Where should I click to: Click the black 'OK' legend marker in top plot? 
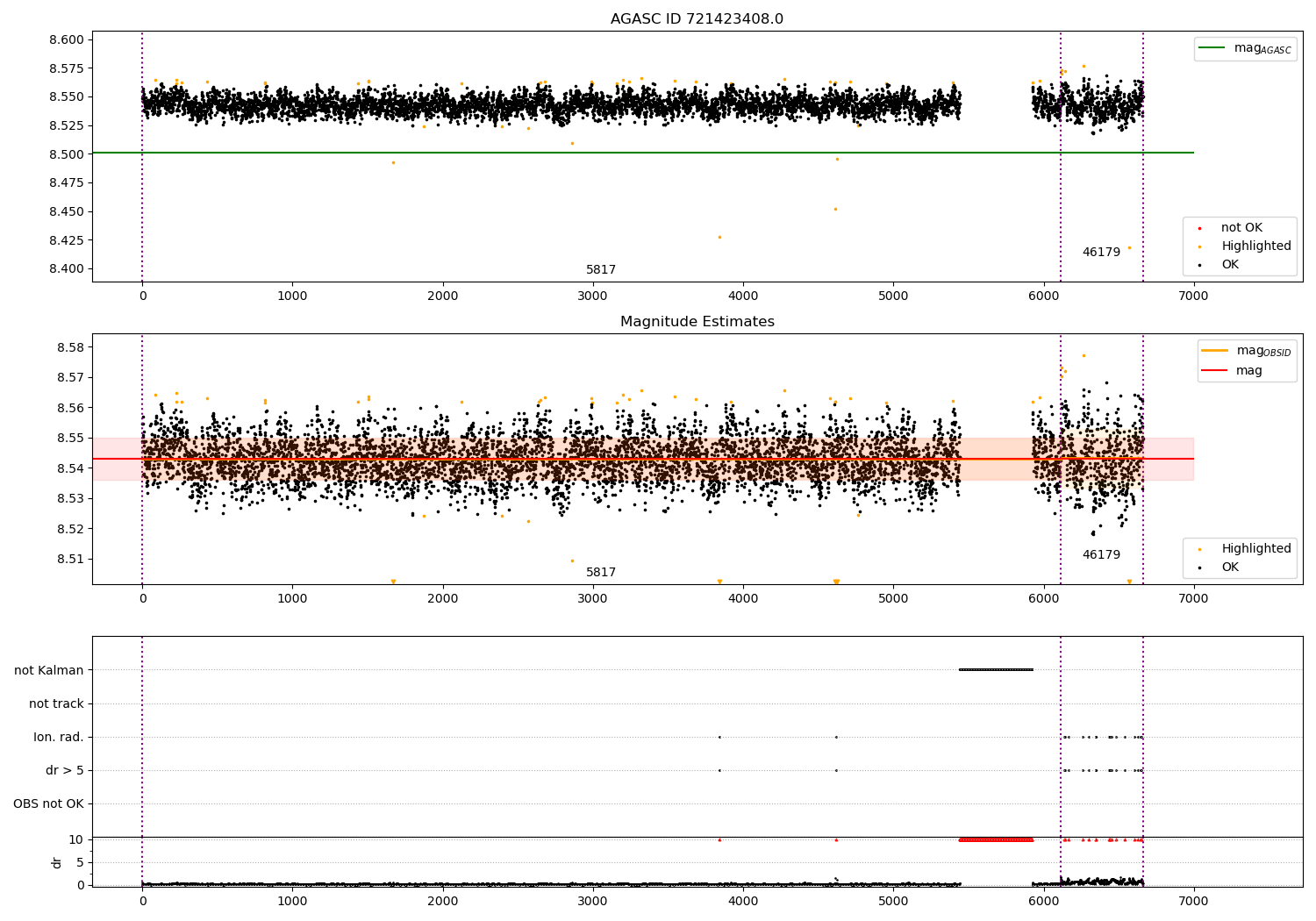point(1200,265)
